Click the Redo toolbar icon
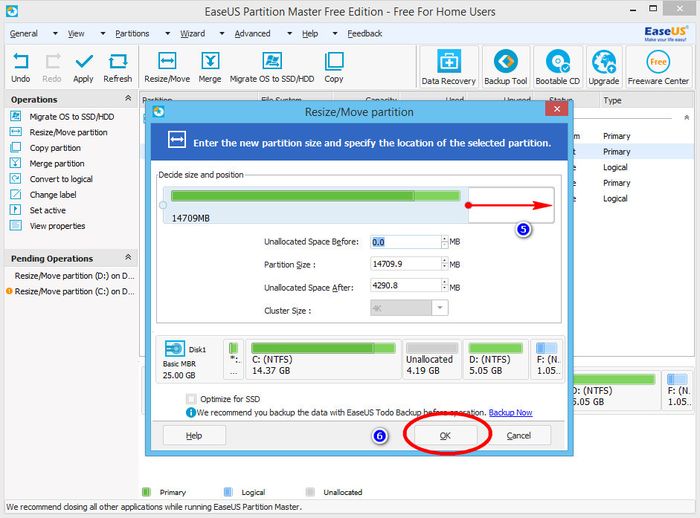The width and height of the screenshot is (700, 518). click(x=52, y=61)
